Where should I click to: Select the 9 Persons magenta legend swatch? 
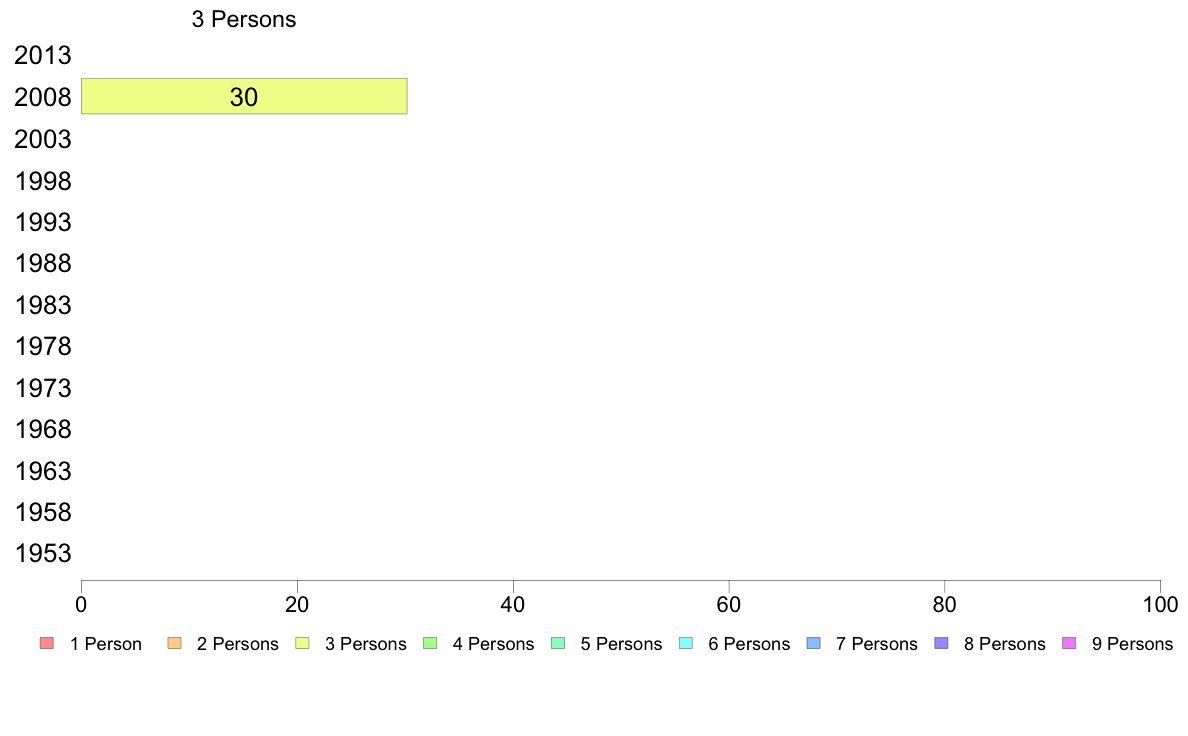coord(1070,644)
